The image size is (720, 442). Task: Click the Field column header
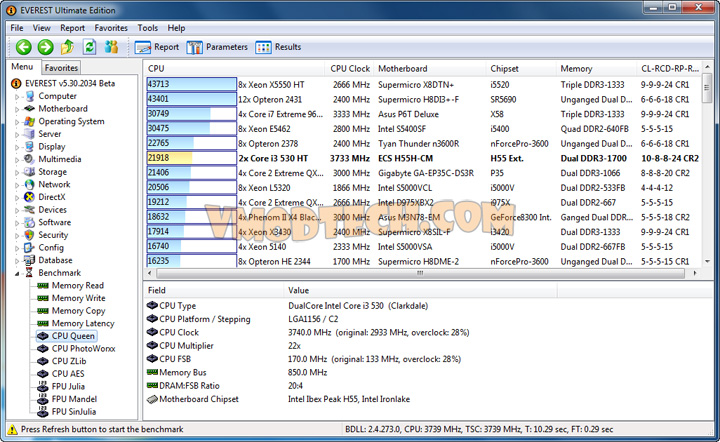[x=214, y=291]
